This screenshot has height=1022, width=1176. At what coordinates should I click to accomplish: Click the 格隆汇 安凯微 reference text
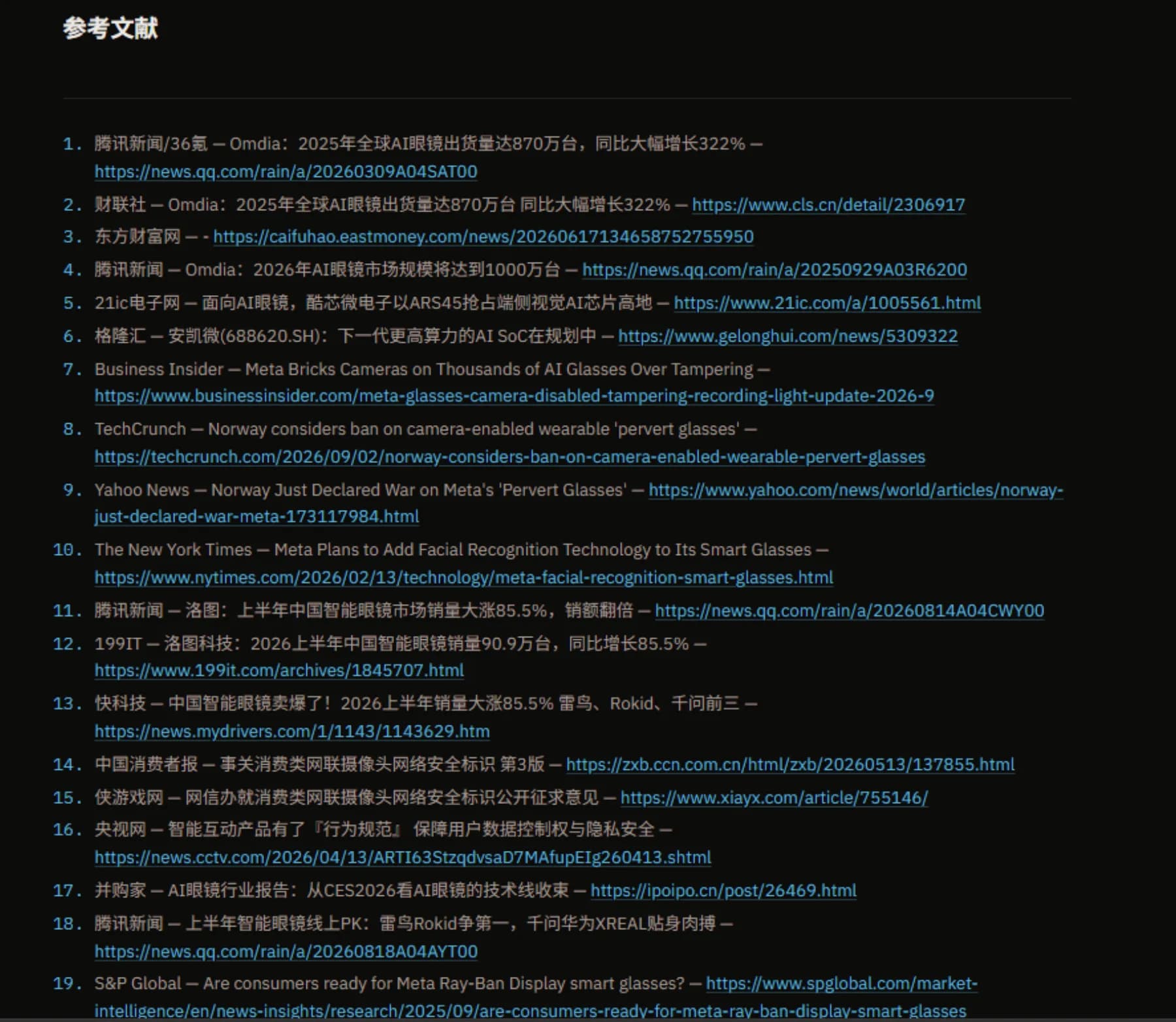[345, 336]
